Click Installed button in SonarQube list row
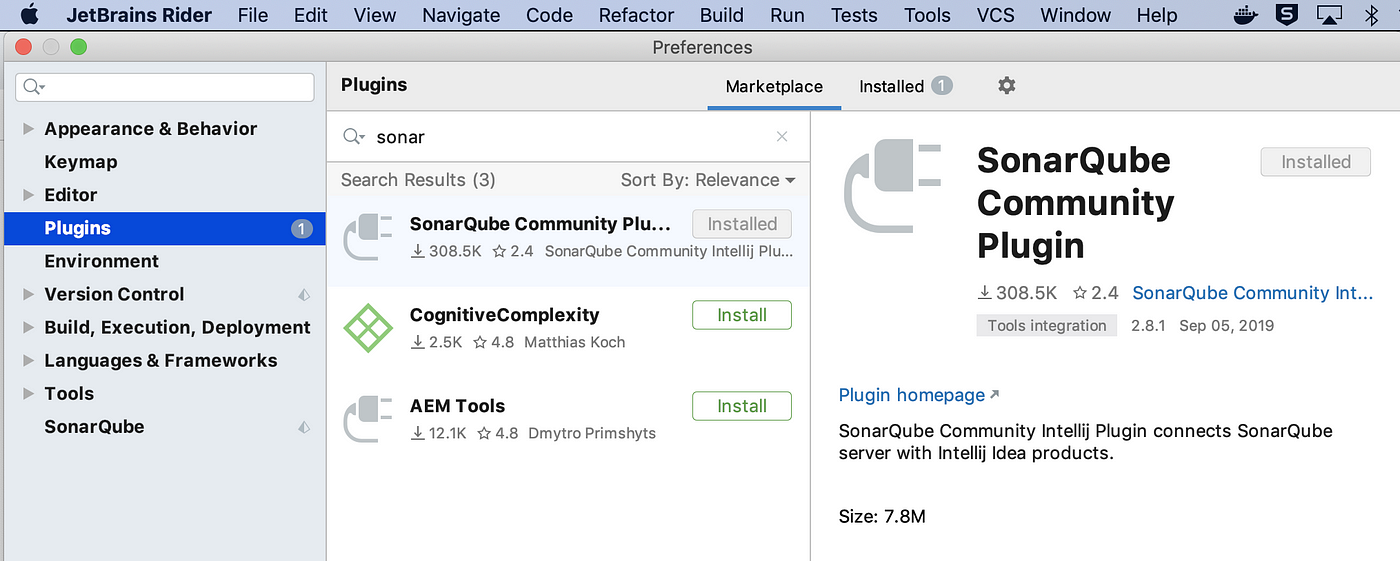The image size is (1400, 561). tap(742, 224)
